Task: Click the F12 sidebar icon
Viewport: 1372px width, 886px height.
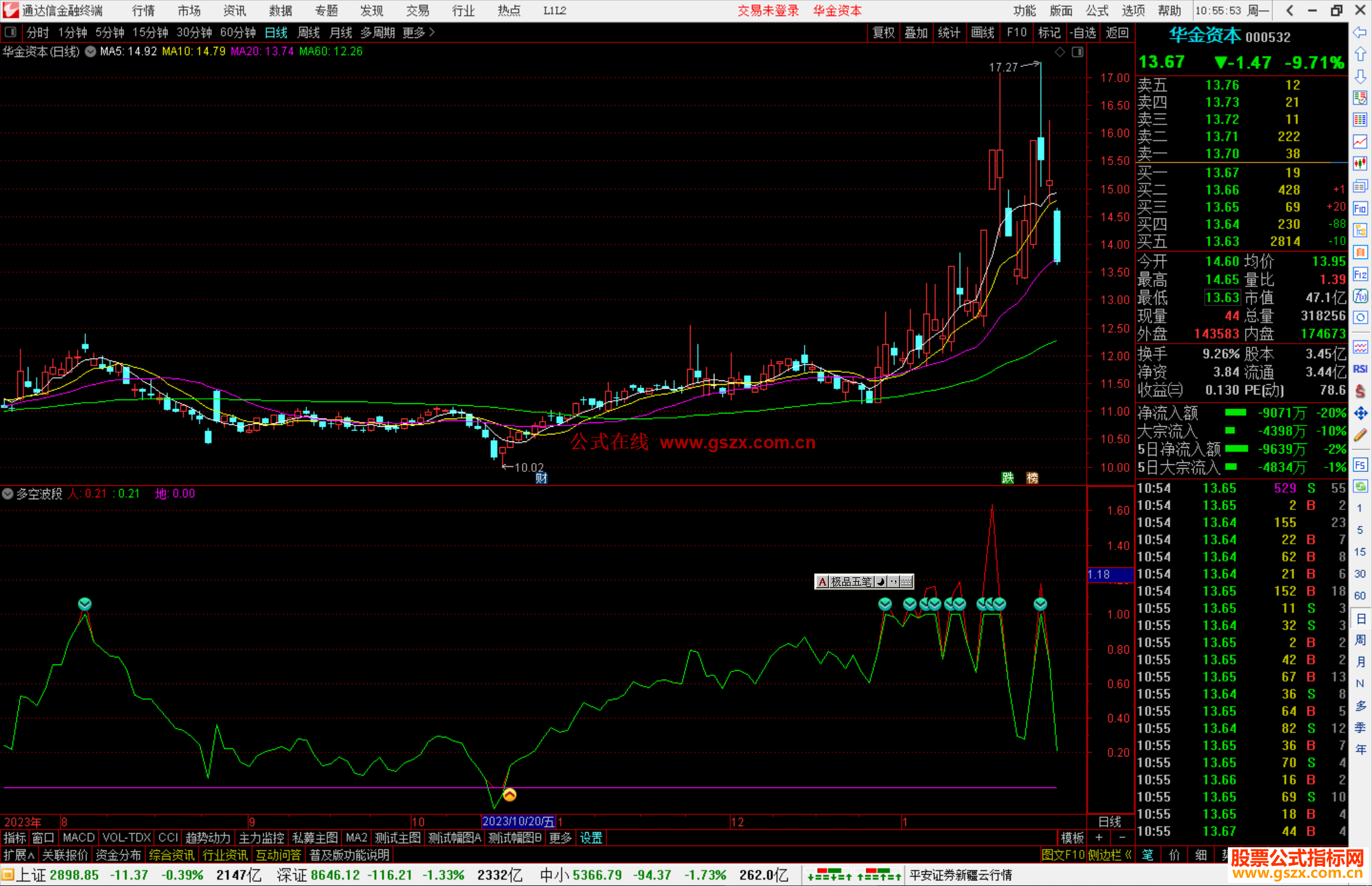Action: click(1360, 274)
